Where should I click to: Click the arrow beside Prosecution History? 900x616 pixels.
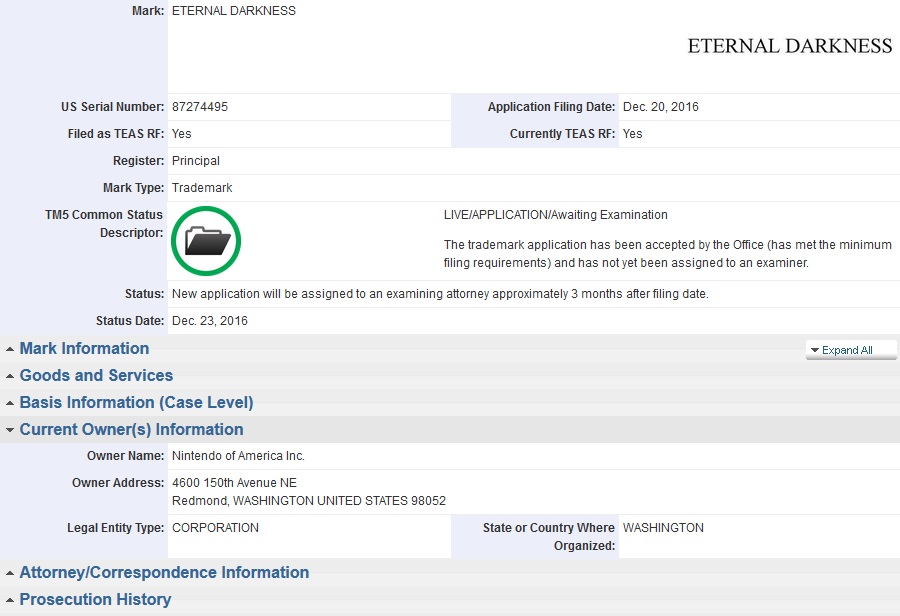(x=10, y=600)
